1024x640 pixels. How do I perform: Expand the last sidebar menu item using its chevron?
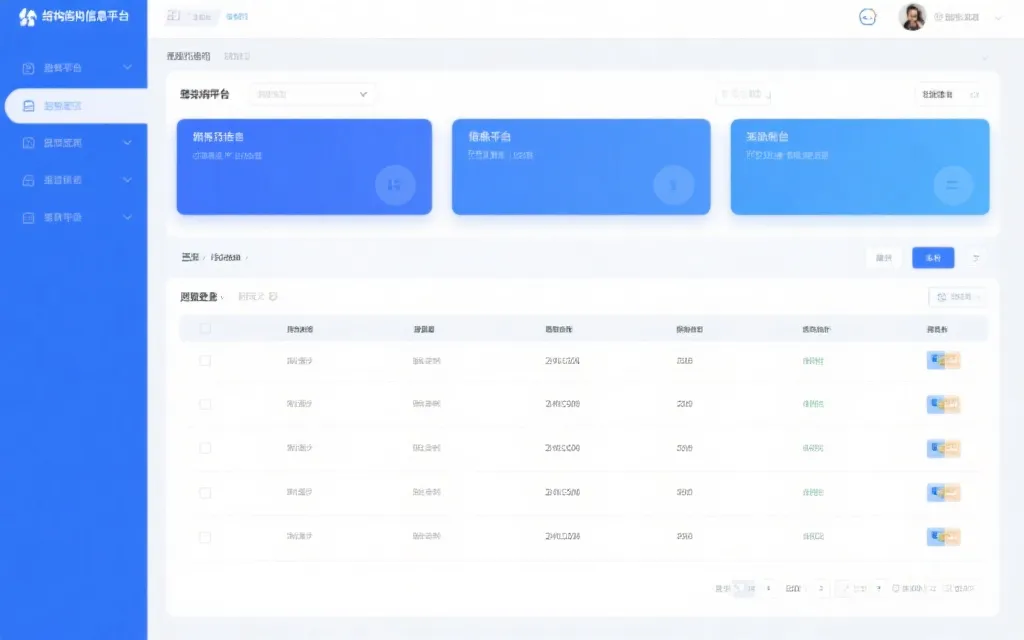(127, 217)
